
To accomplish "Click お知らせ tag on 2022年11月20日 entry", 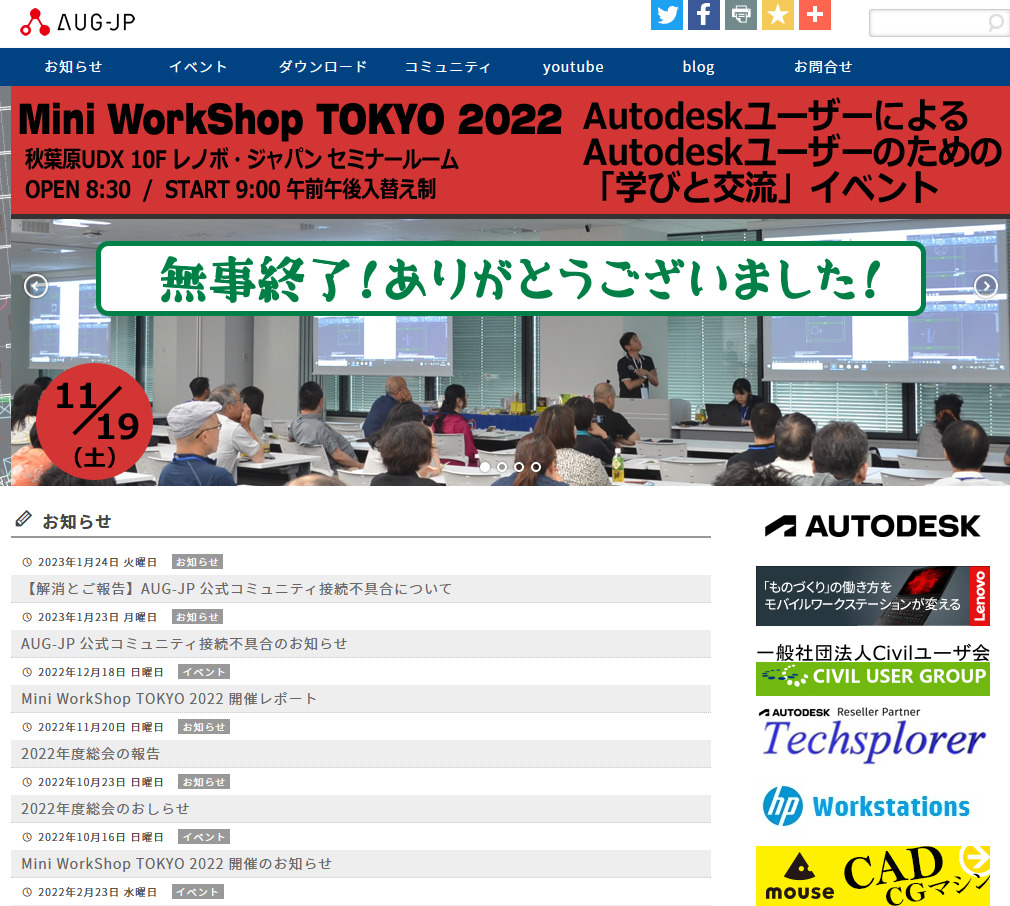I will (x=204, y=727).
